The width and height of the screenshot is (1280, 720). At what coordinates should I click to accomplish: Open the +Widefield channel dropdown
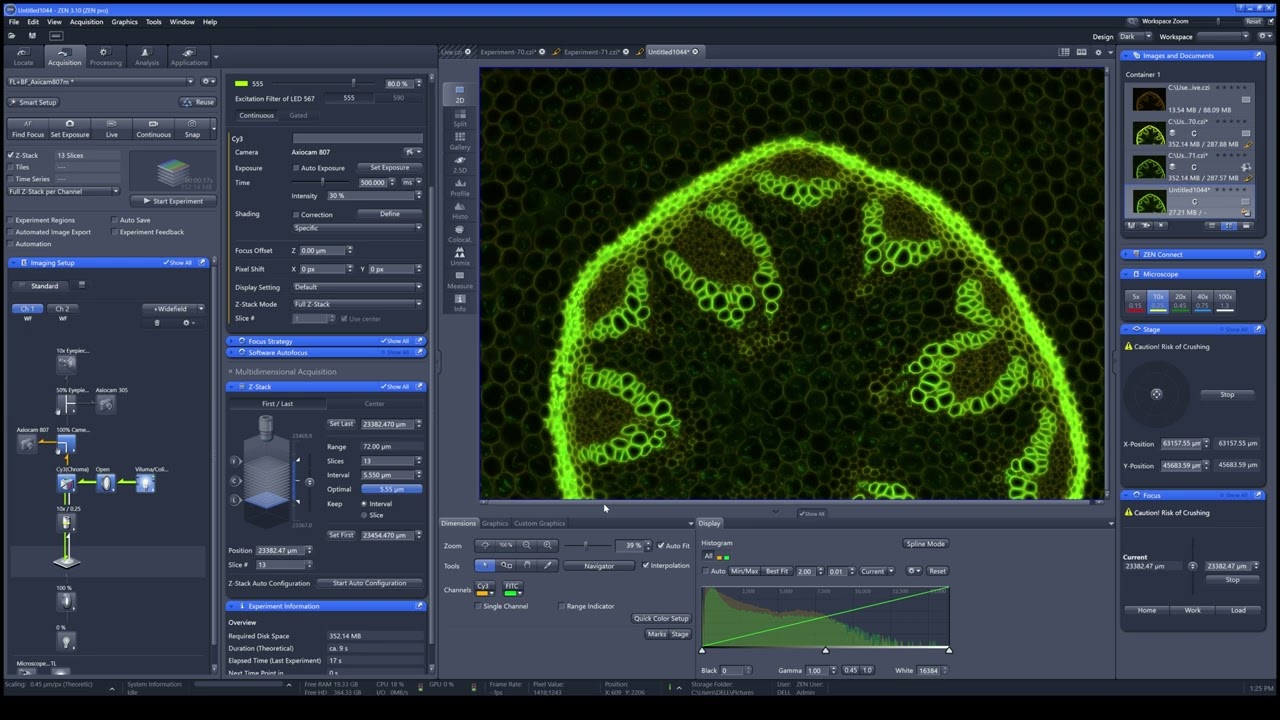[174, 309]
